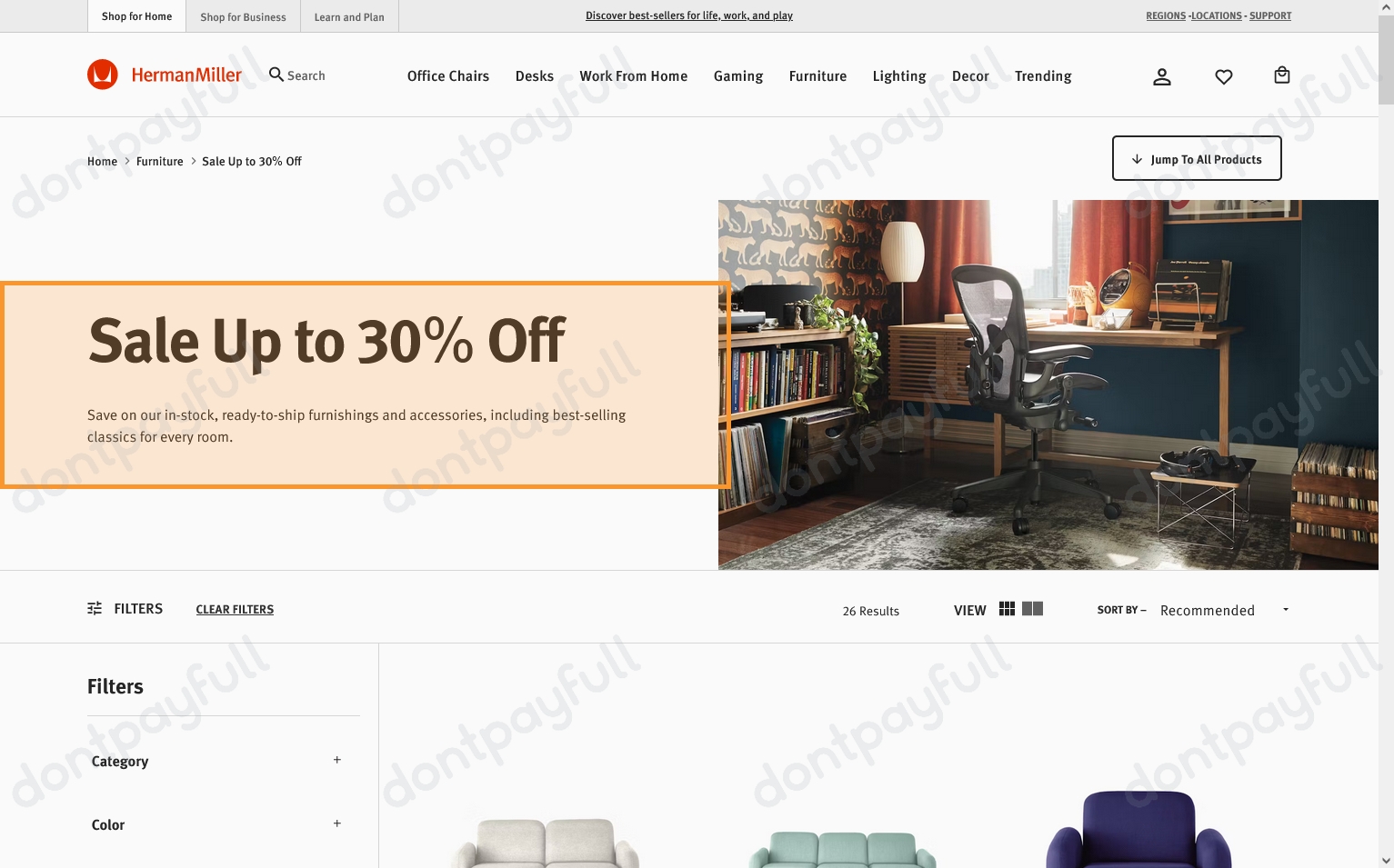This screenshot has width=1394, height=868.
Task: Open the search magnifier icon
Action: [x=276, y=75]
